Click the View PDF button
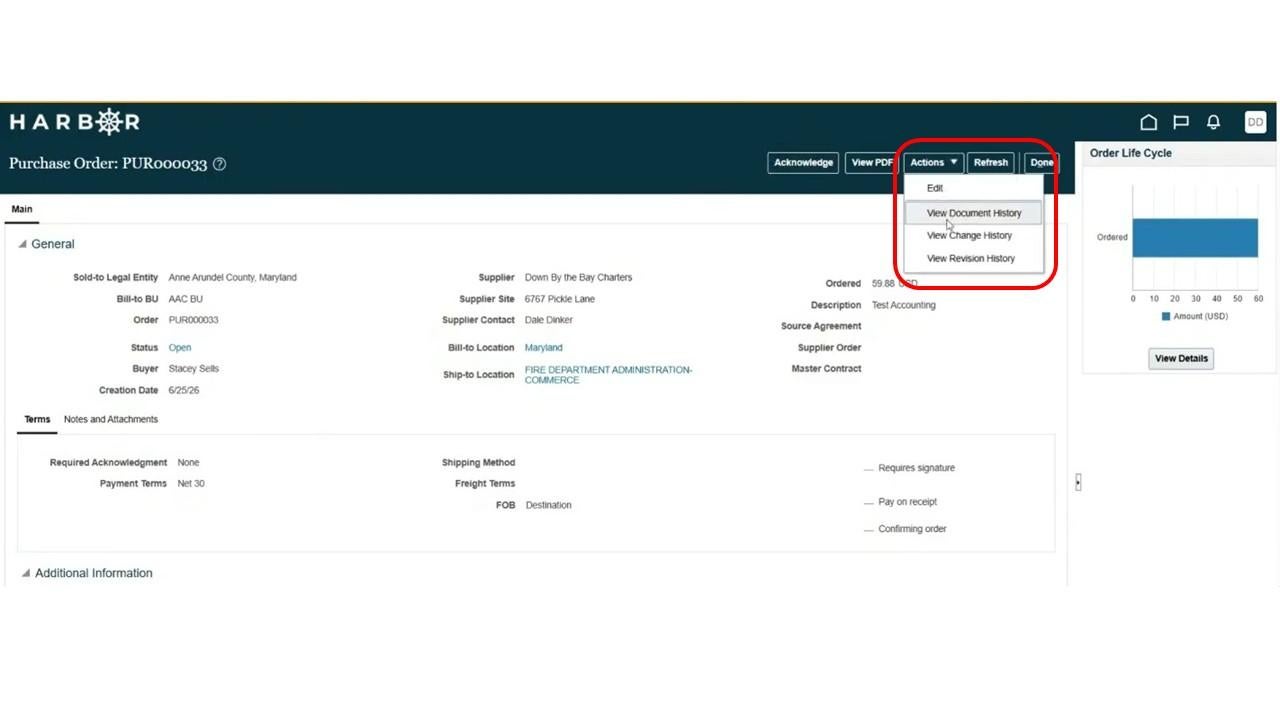The height and width of the screenshot is (720, 1280). pos(872,163)
